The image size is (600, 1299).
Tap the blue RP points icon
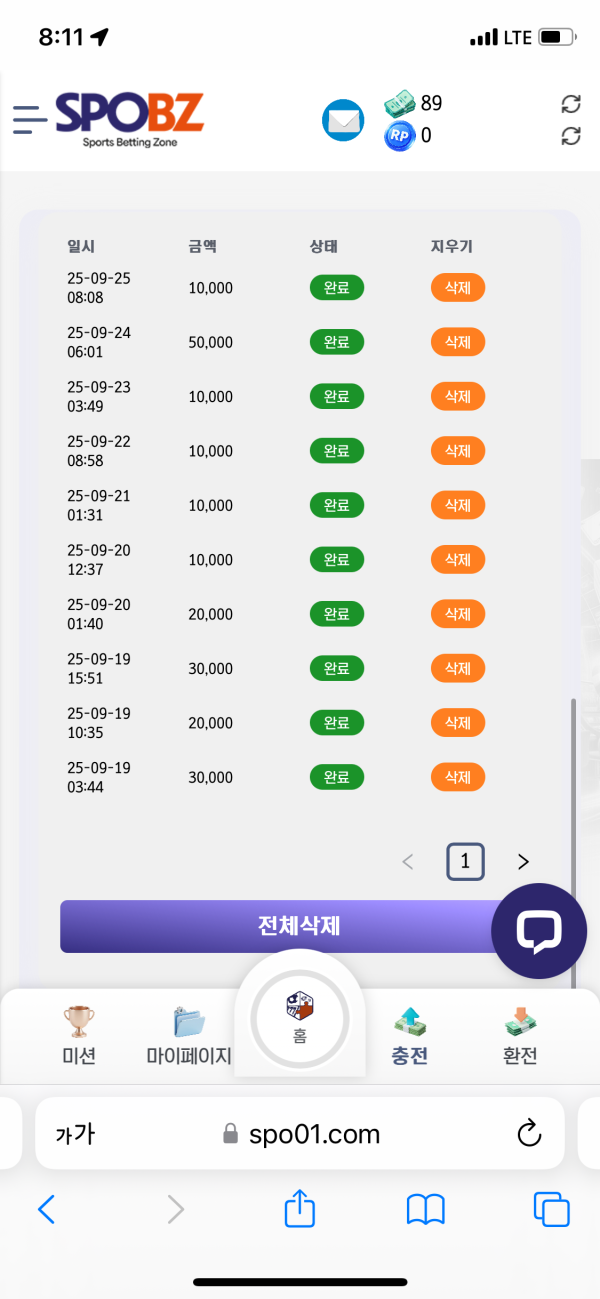[399, 136]
